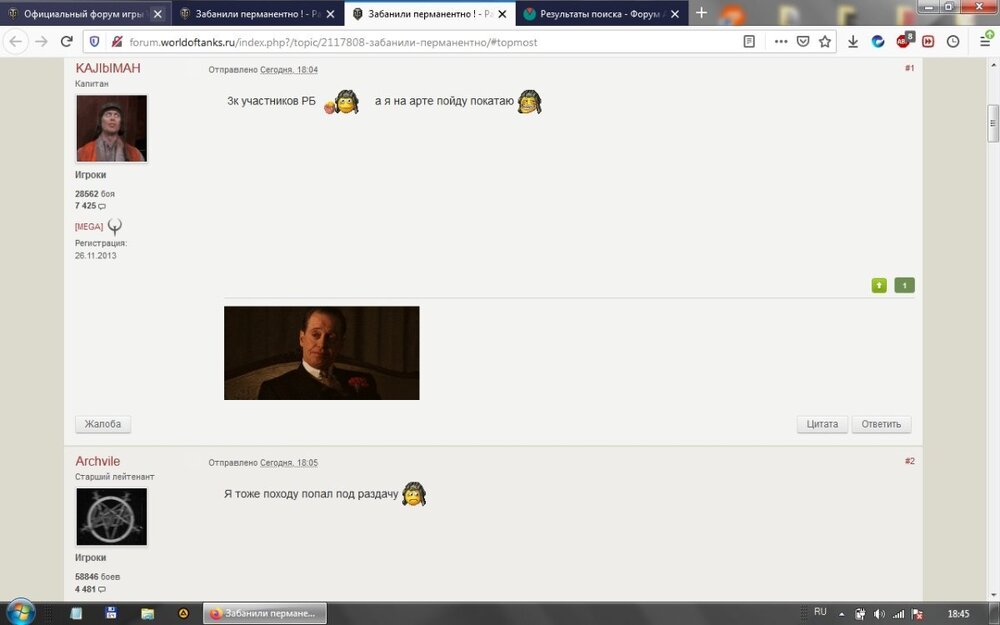
Task: Go back with the browser back arrow
Action: click(16, 41)
